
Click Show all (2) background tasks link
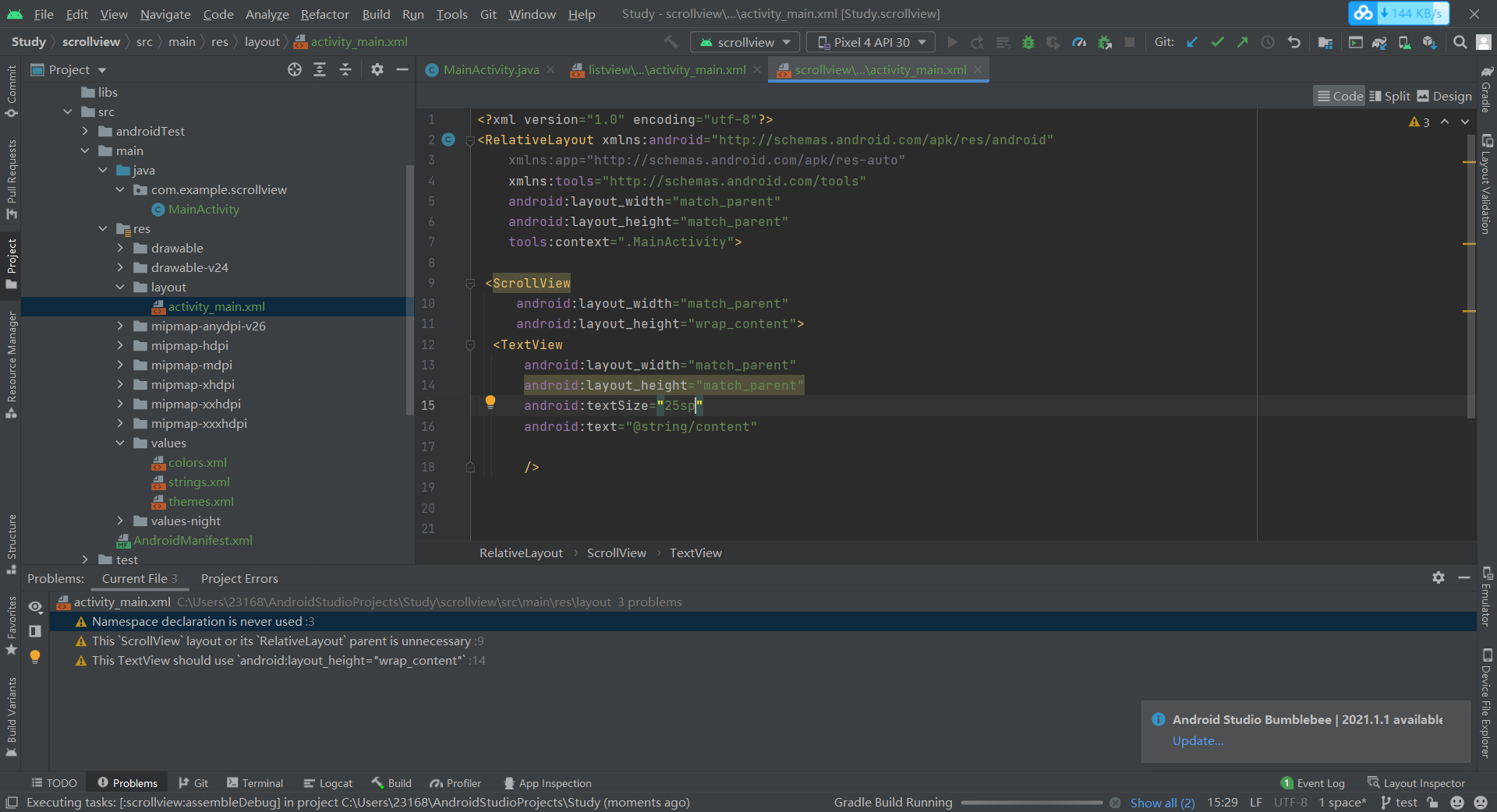[1162, 803]
